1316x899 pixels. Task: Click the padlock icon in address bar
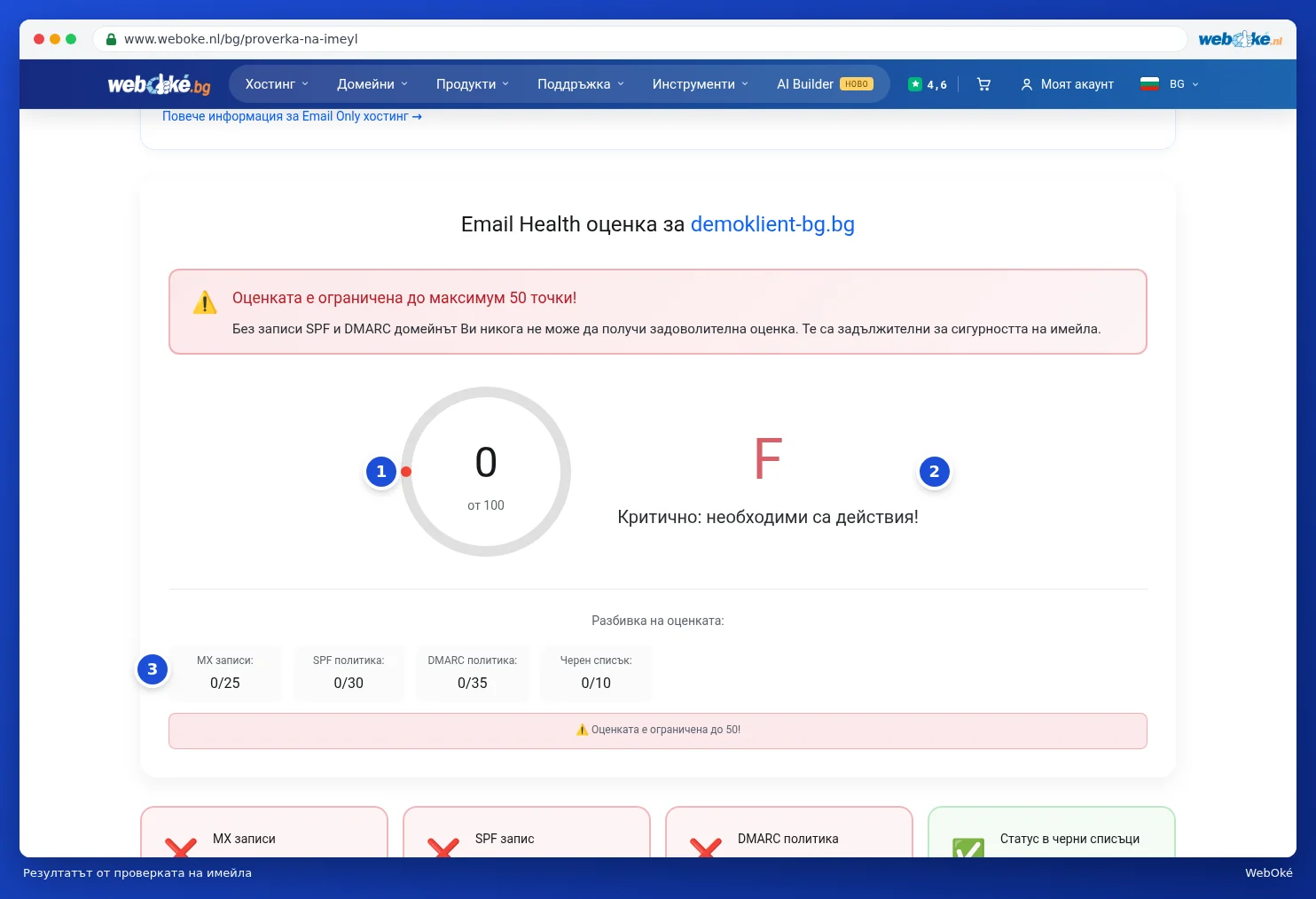click(x=111, y=39)
